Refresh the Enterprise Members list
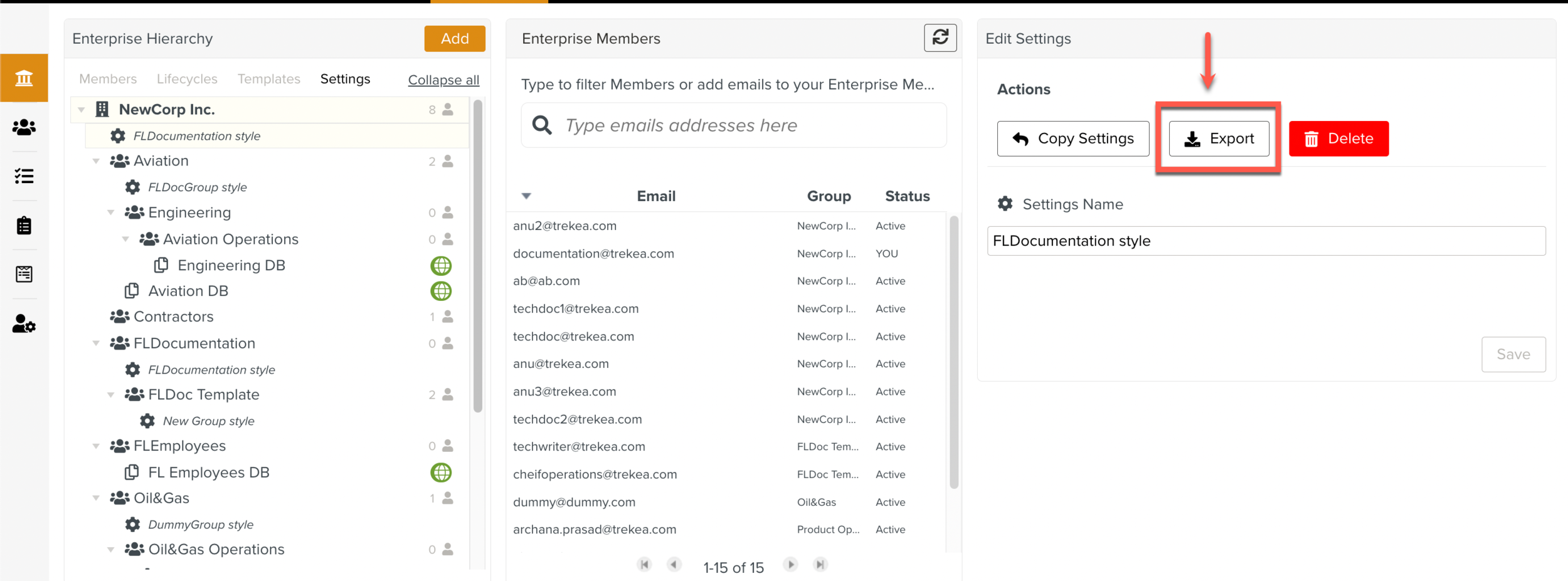The height and width of the screenshot is (581, 1568). (940, 38)
